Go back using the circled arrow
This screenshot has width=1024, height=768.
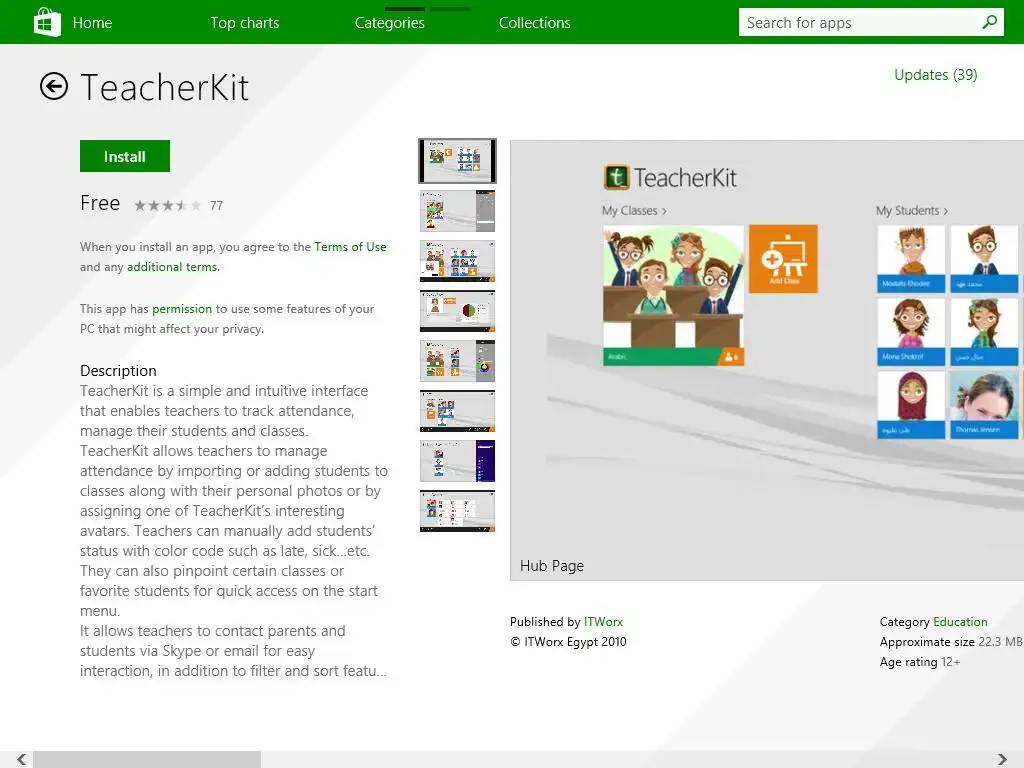54,86
